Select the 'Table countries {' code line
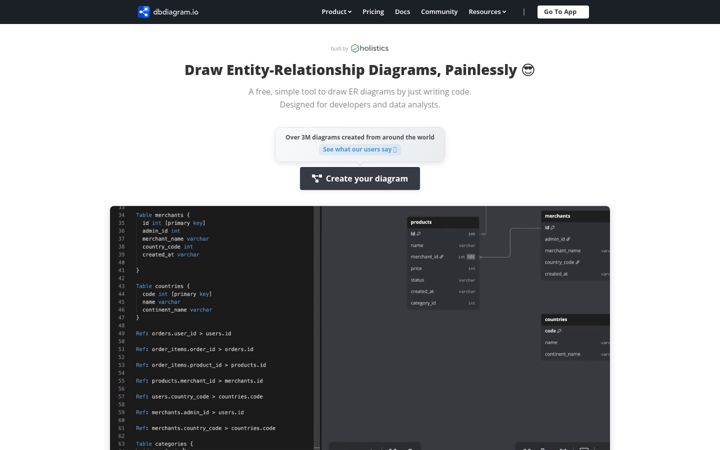 (163, 286)
